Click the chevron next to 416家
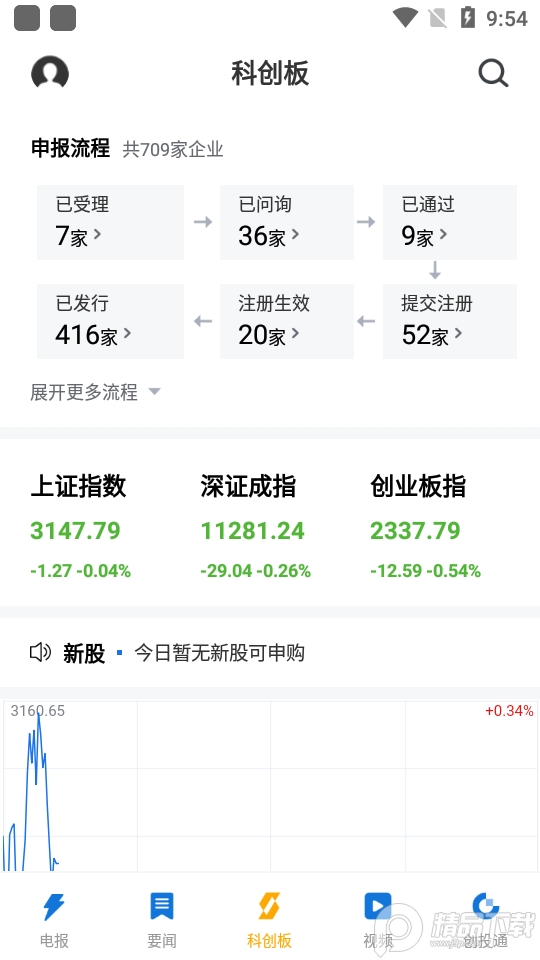The image size is (540, 960). pos(127,334)
